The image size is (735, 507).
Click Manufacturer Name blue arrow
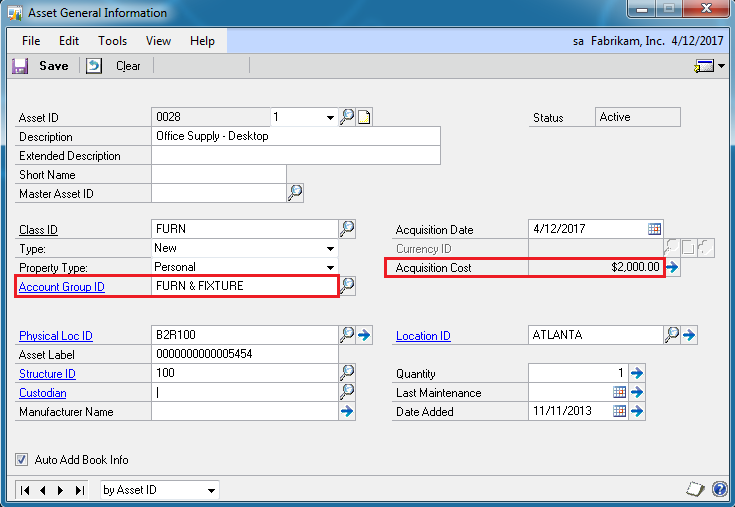pyautogui.click(x=347, y=411)
